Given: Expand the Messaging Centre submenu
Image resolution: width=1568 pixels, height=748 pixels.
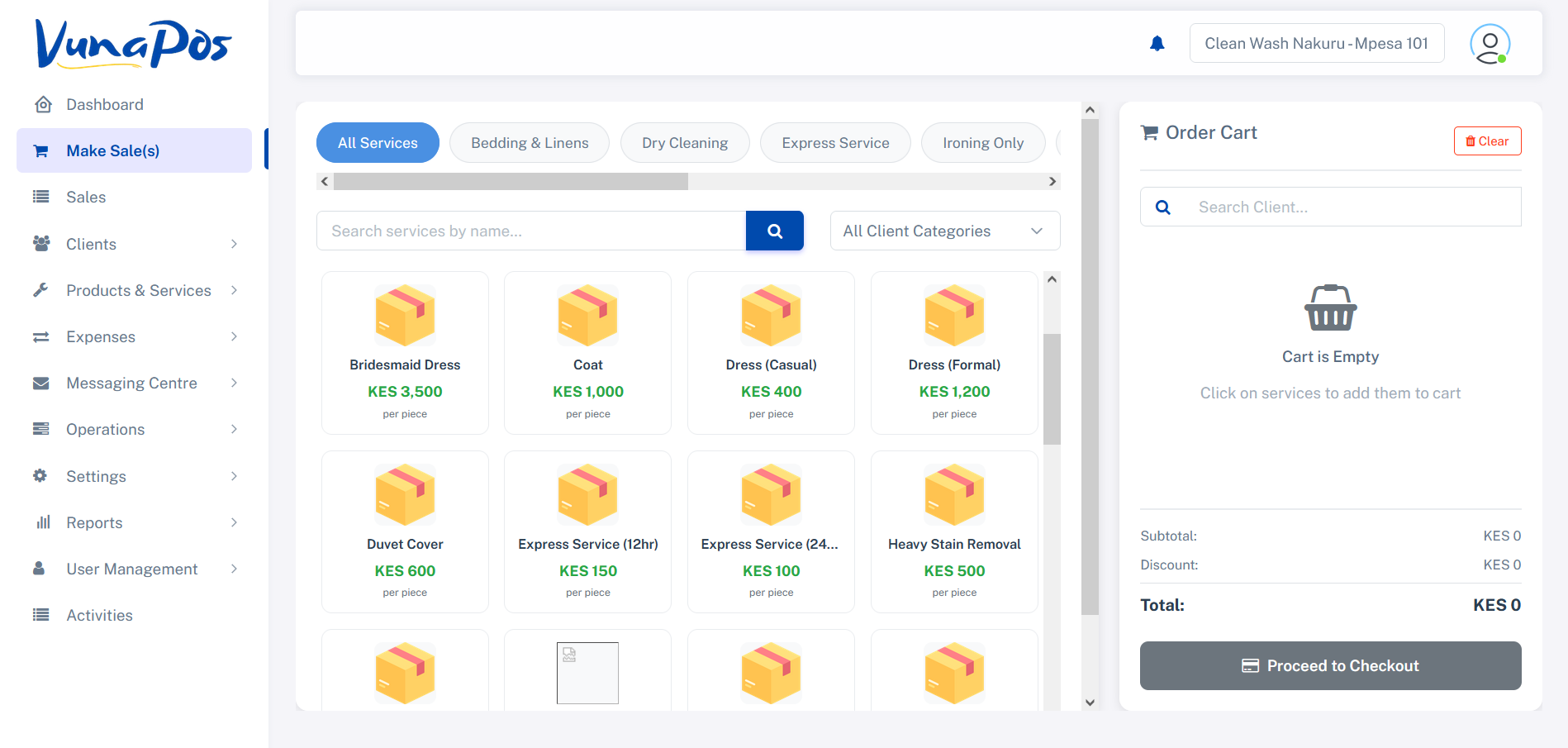Looking at the screenshot, I should [234, 383].
